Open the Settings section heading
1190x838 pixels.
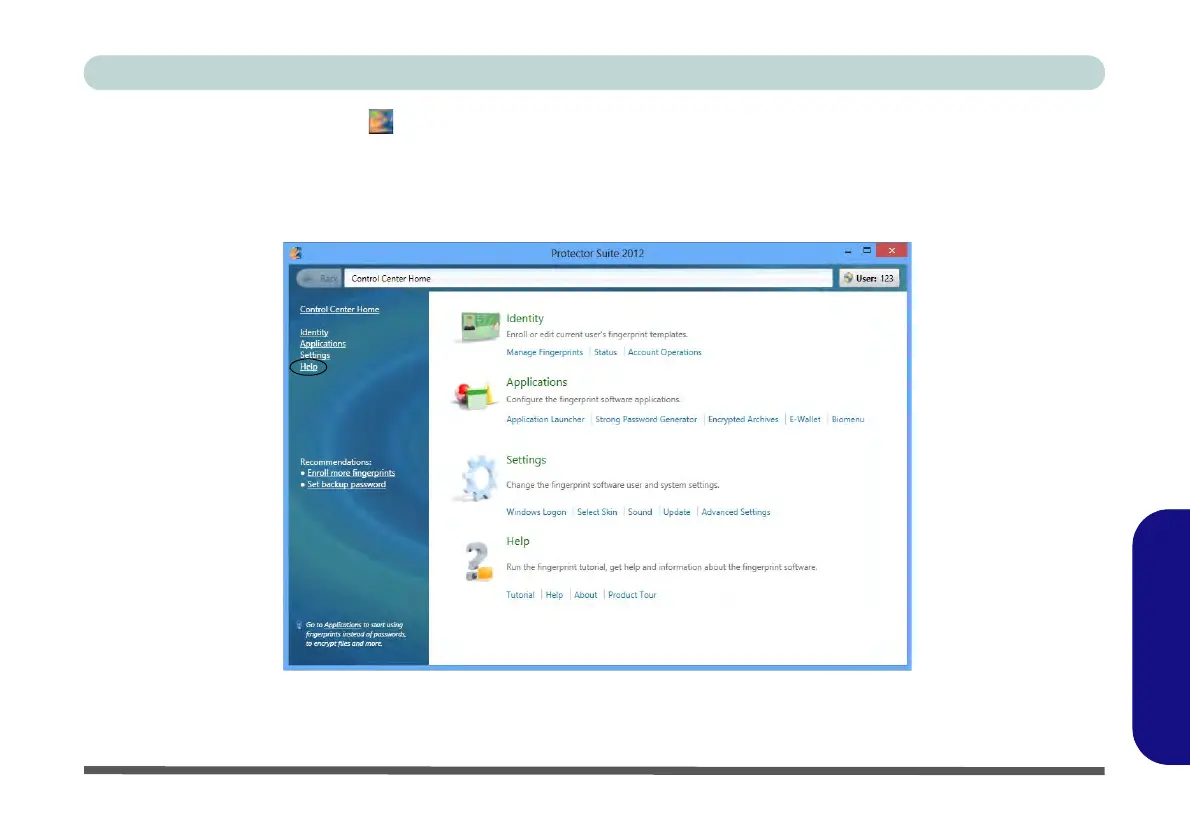click(x=526, y=460)
